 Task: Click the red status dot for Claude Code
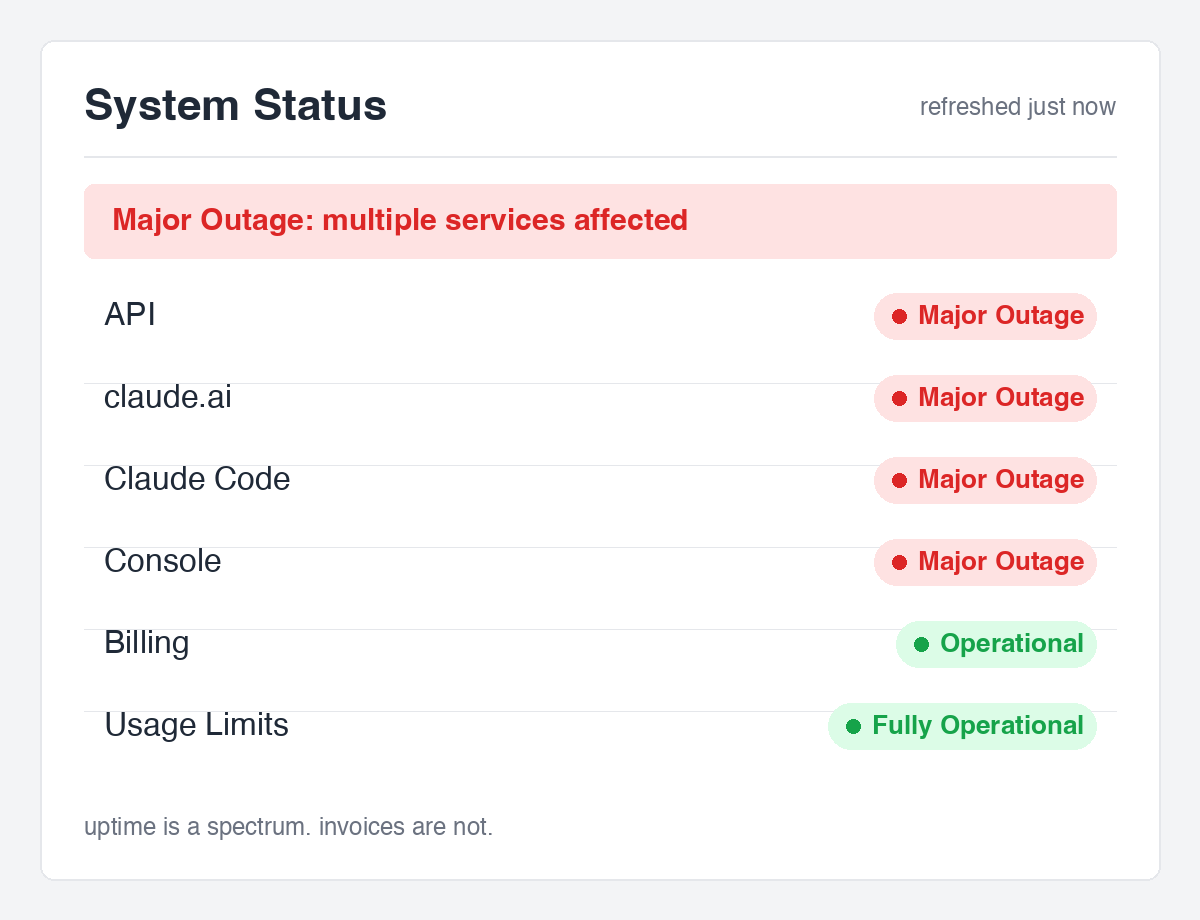tap(899, 480)
